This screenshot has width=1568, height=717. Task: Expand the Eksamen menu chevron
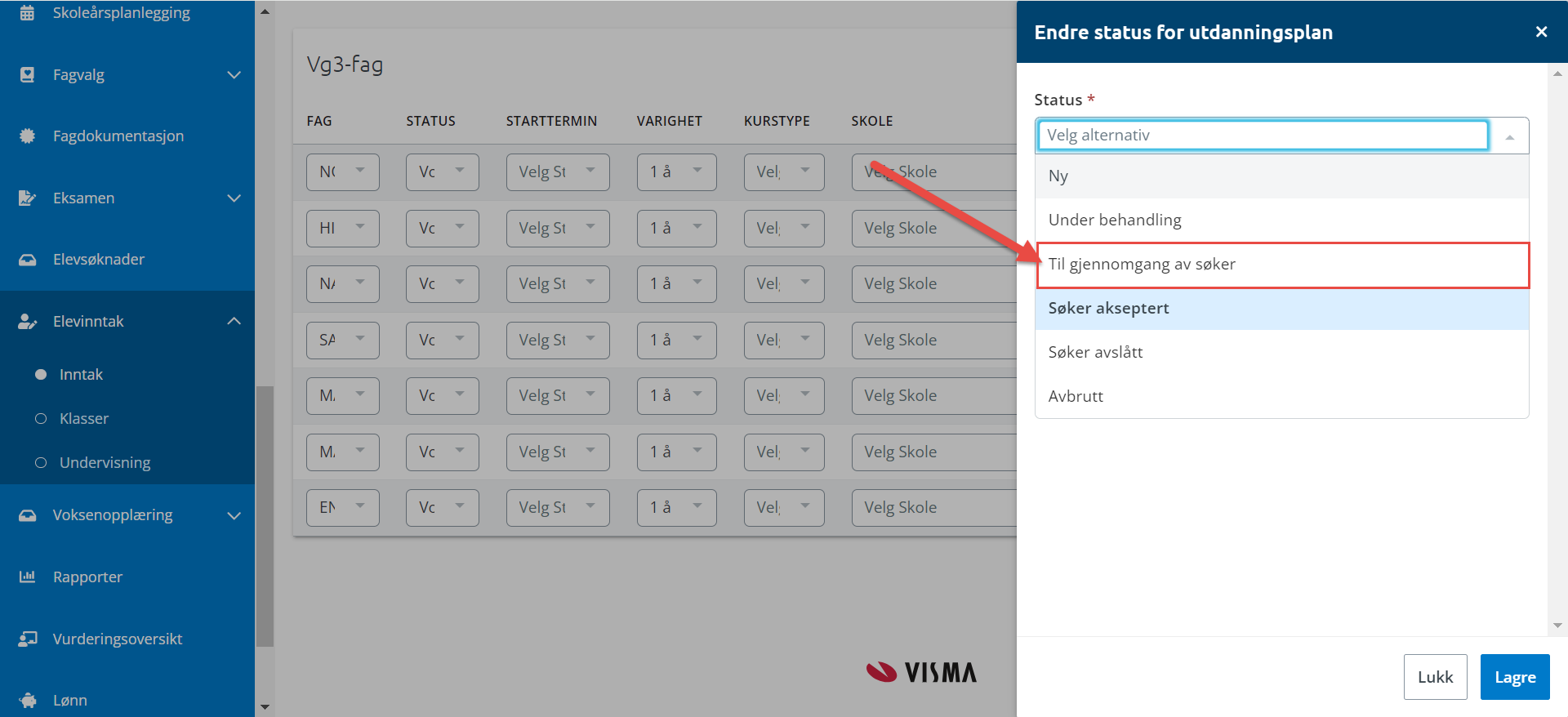point(234,198)
